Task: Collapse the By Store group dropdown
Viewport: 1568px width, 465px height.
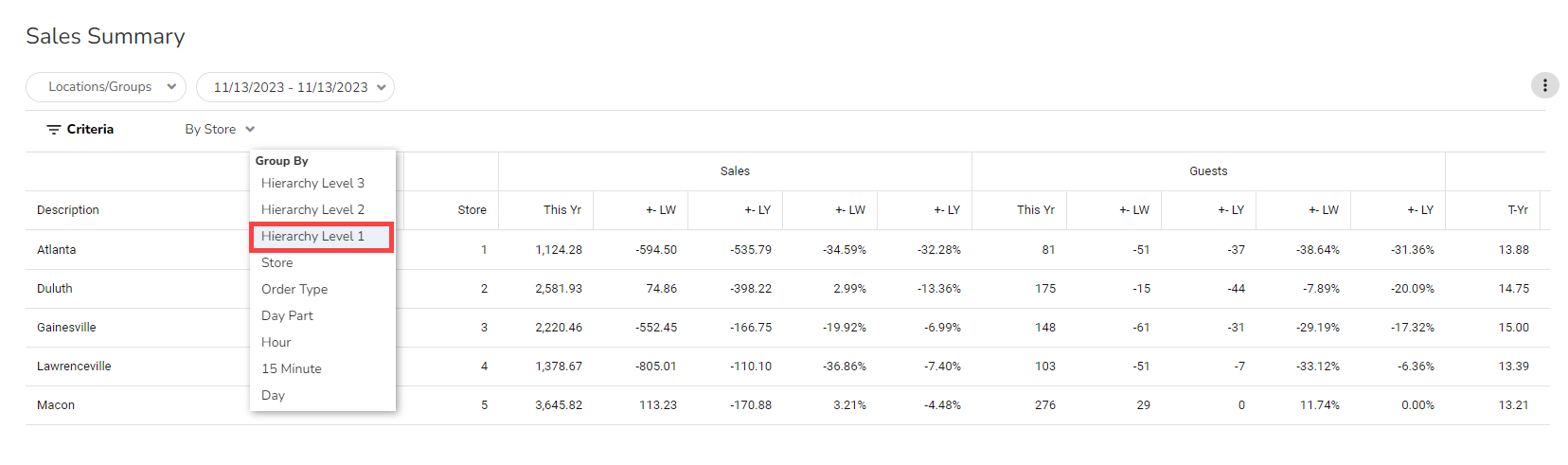Action: pos(220,130)
